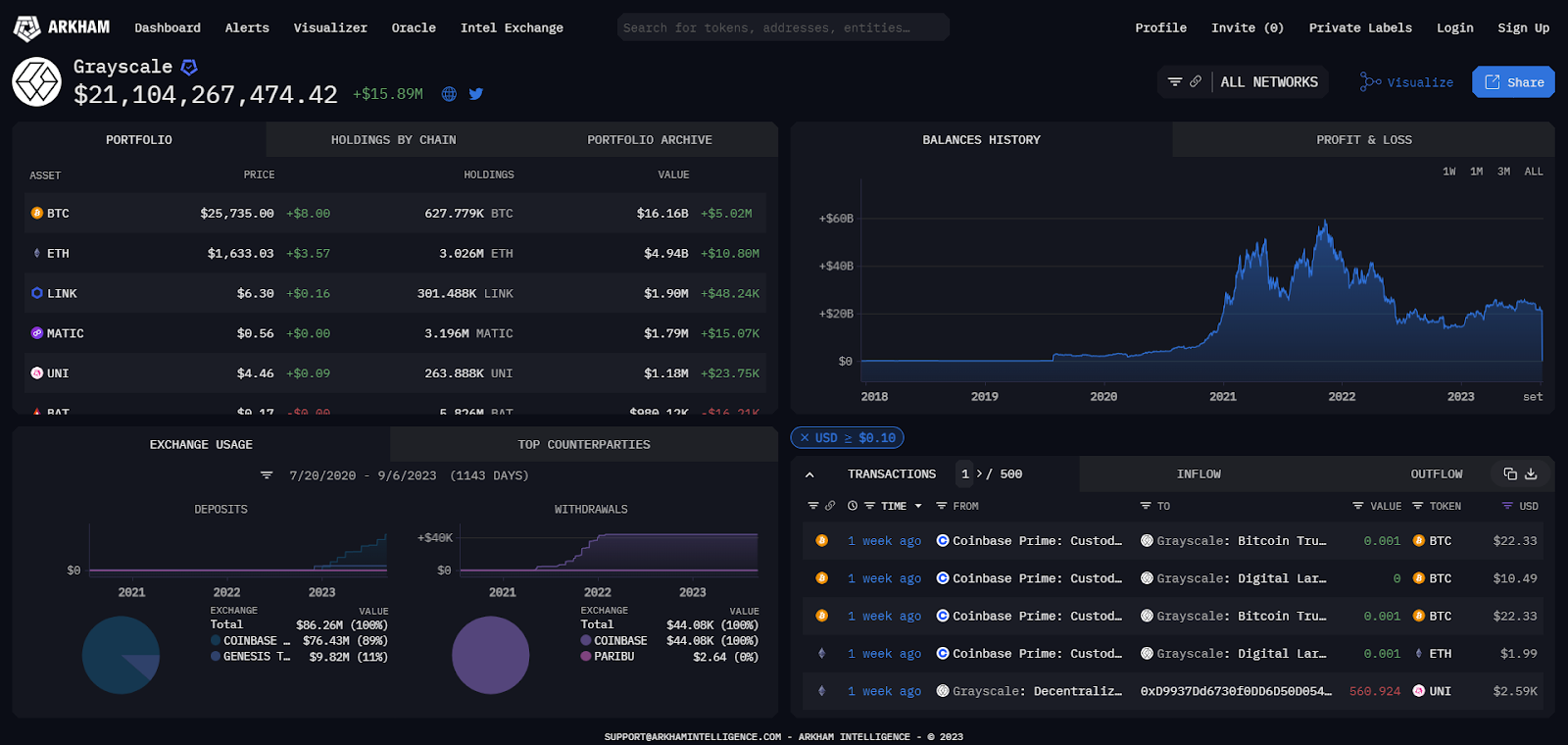The image size is (1568, 745).
Task: Select the ALL balance history range
Action: (x=1534, y=172)
